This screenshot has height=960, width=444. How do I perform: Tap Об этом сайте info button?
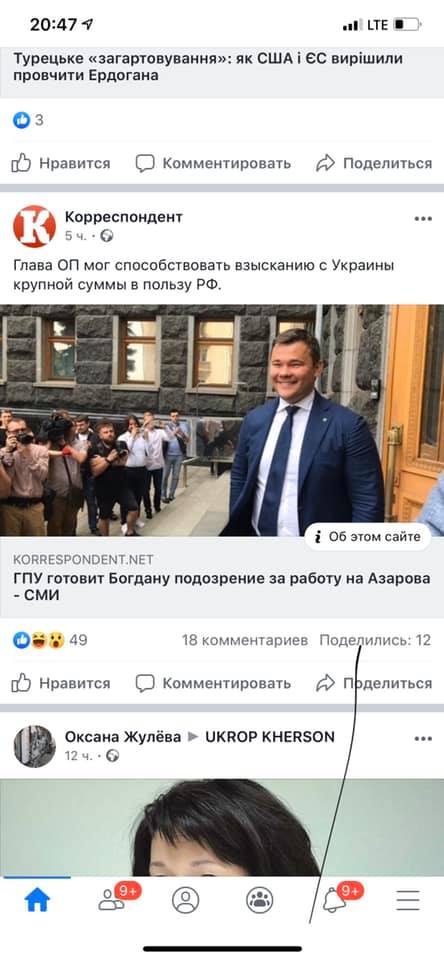coord(367,537)
